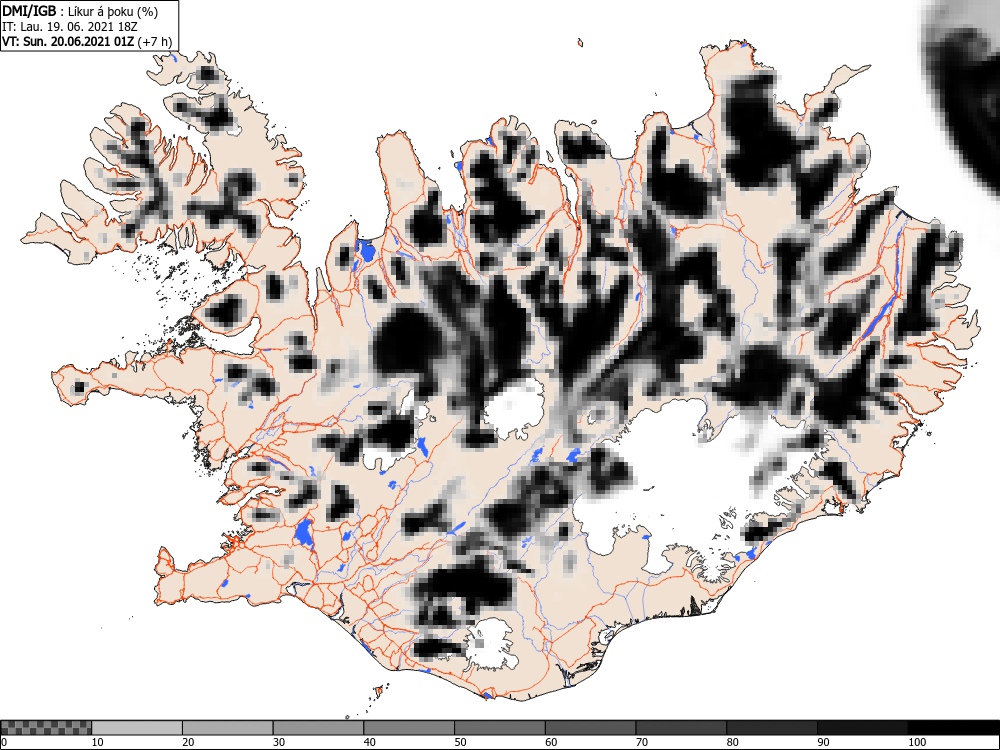1000x750 pixels.
Task: Click the legend label '80'
Action: click(x=732, y=742)
